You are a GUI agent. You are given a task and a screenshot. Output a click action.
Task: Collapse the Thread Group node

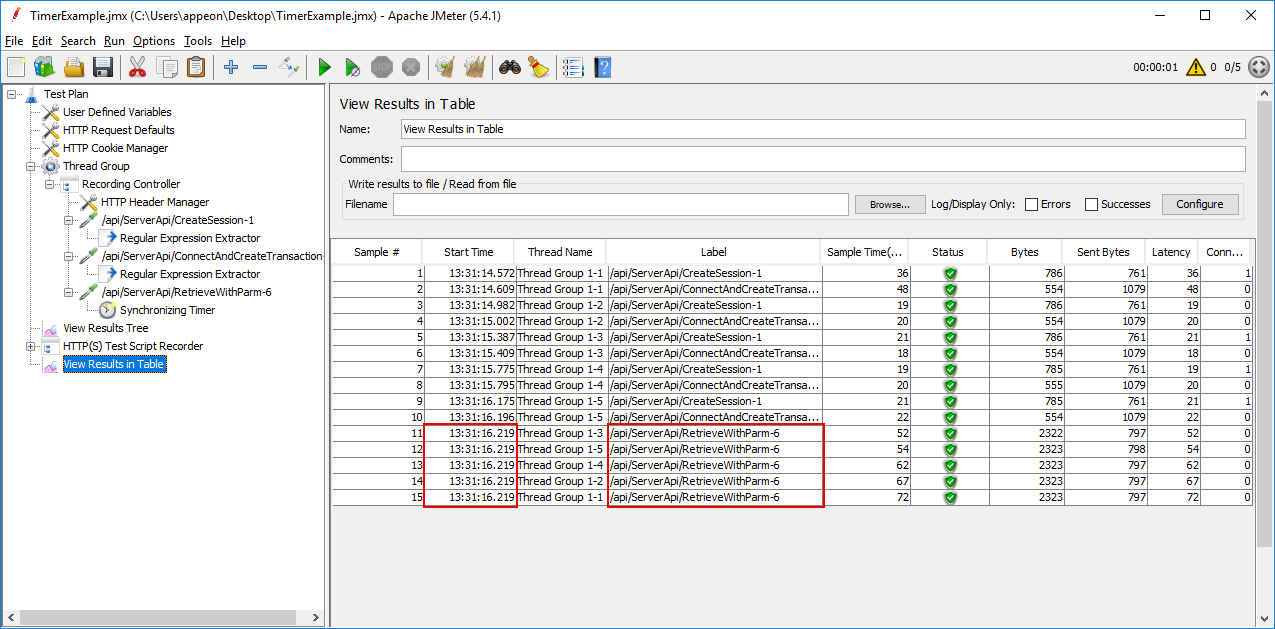click(x=31, y=166)
